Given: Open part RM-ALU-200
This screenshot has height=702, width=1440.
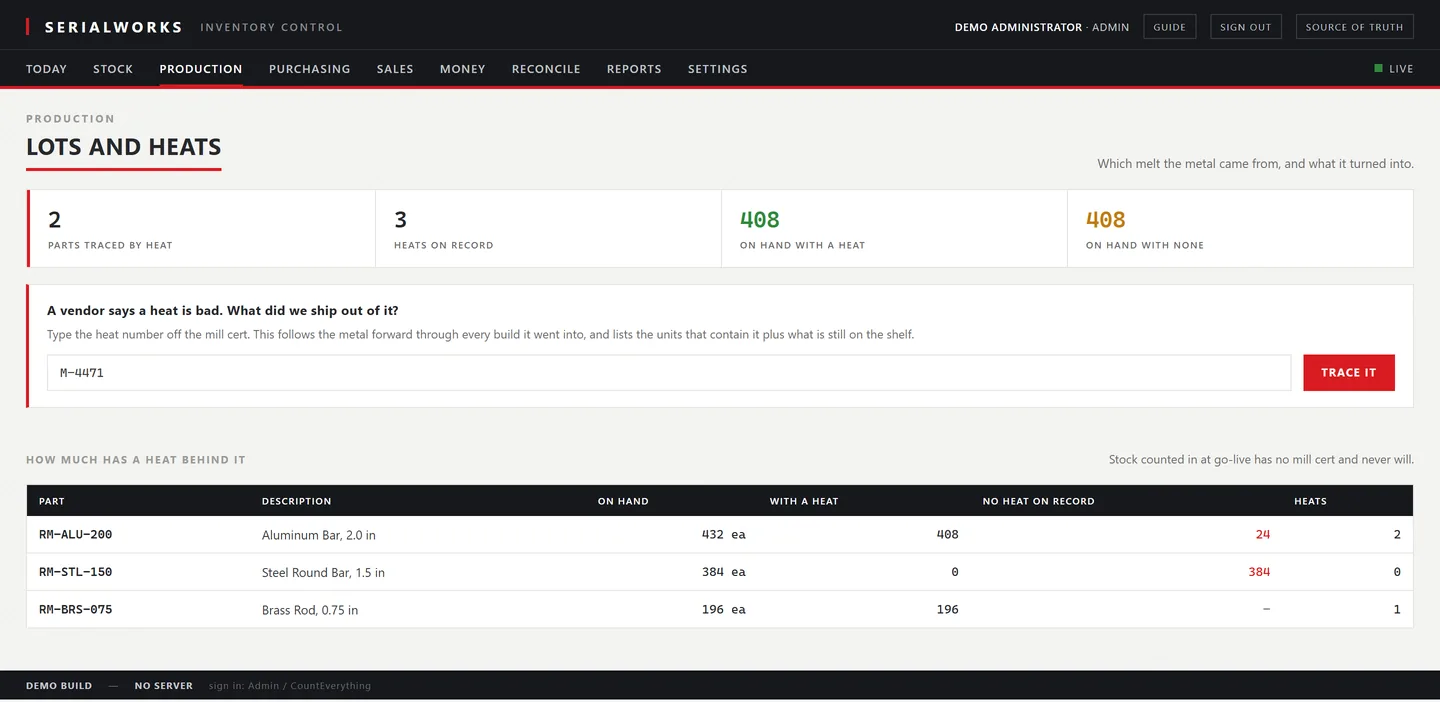Looking at the screenshot, I should click(x=76, y=535).
